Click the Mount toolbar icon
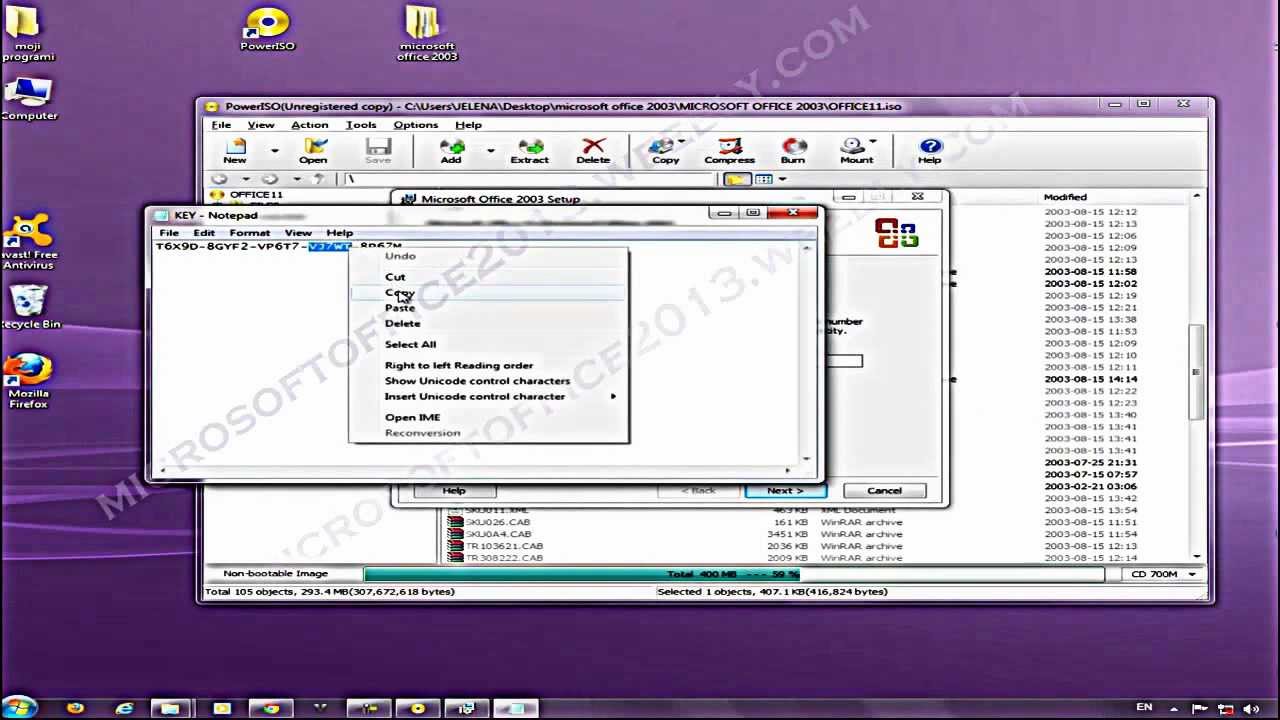 click(855, 151)
